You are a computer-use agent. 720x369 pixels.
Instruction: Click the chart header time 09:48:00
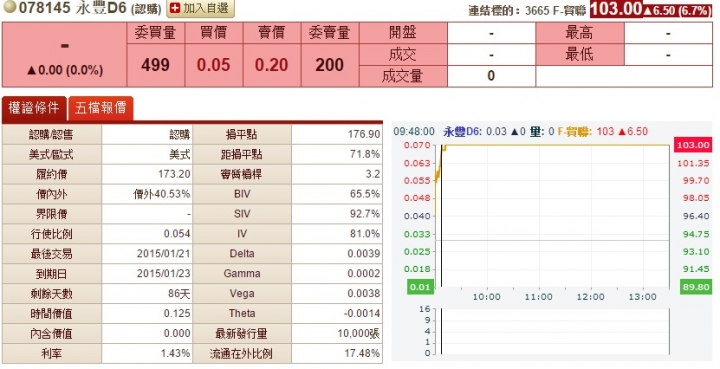[414, 132]
